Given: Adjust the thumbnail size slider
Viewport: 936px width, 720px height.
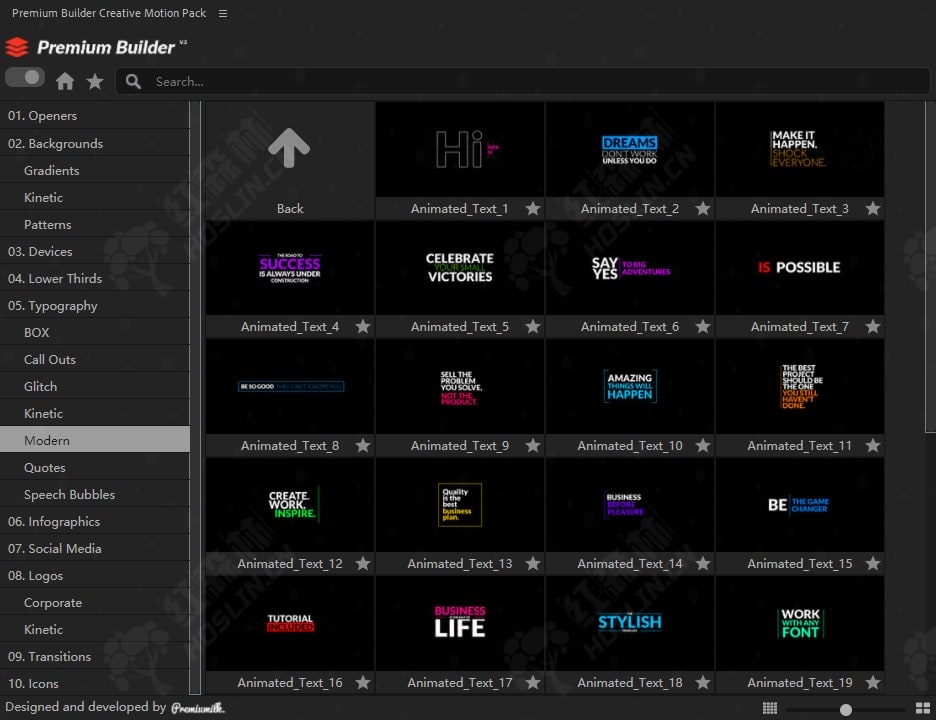Looking at the screenshot, I should point(846,709).
